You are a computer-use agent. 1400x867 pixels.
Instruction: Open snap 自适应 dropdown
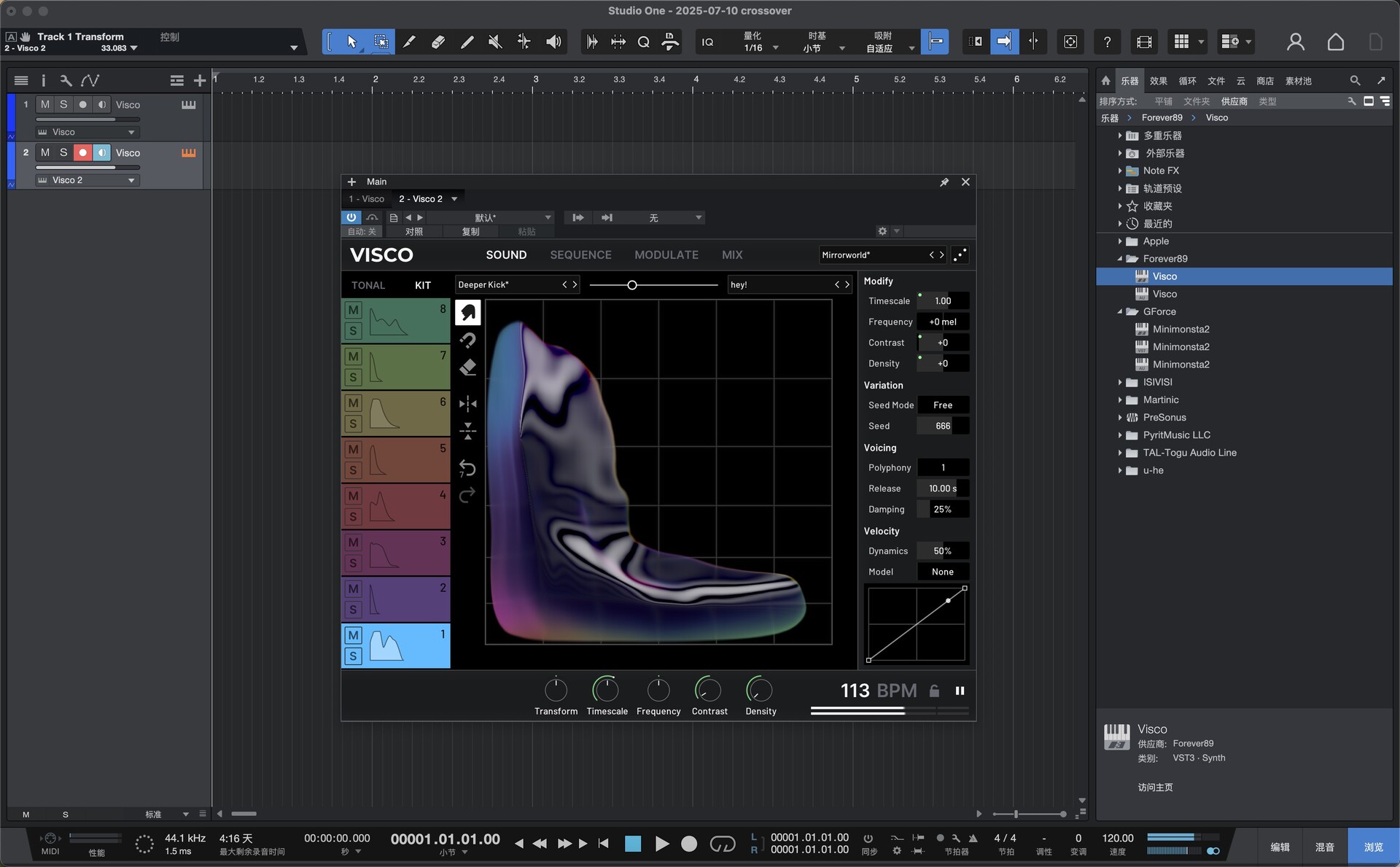(911, 48)
